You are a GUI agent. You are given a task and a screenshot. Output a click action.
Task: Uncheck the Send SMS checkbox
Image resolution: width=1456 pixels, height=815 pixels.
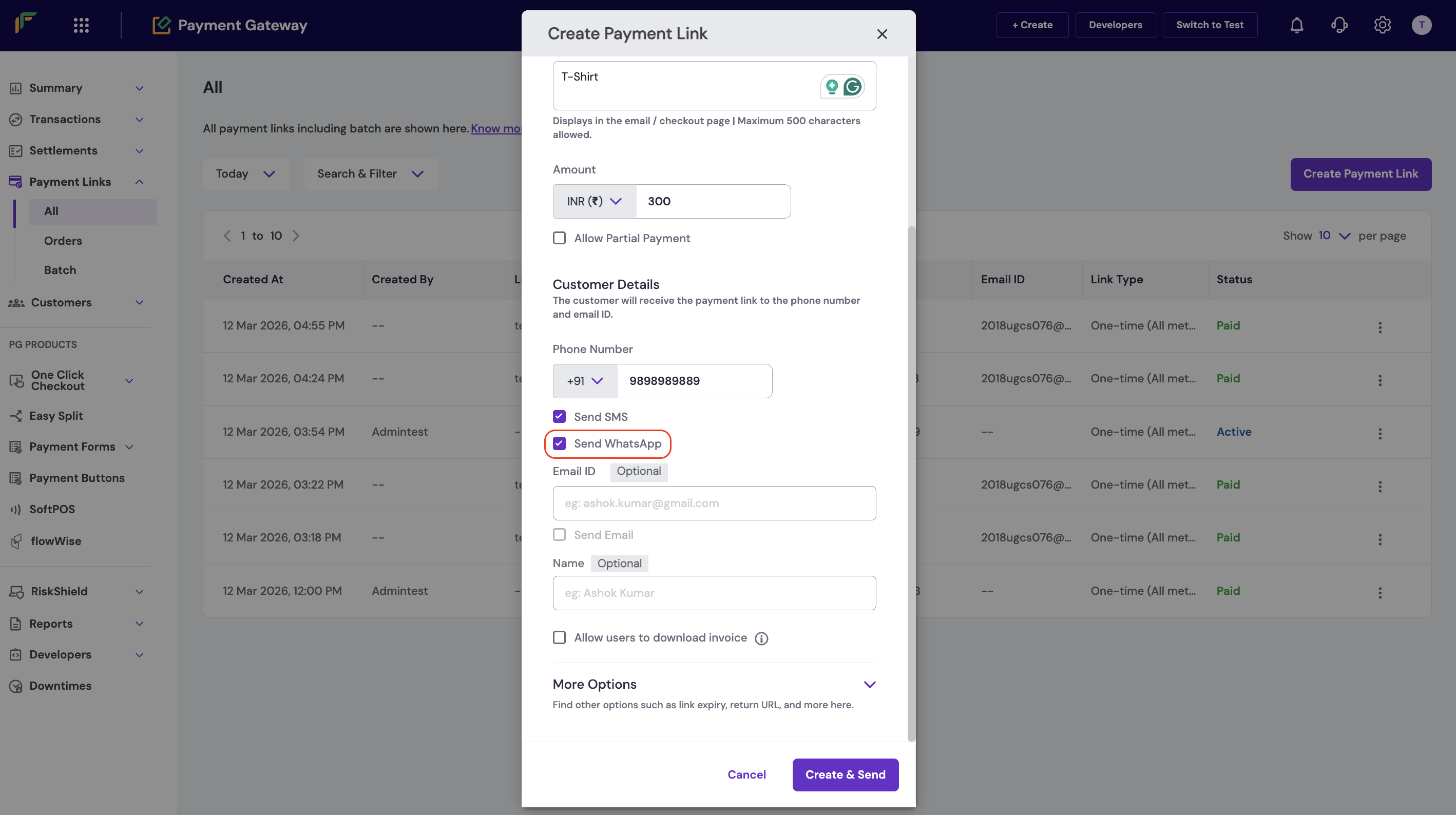click(x=559, y=417)
